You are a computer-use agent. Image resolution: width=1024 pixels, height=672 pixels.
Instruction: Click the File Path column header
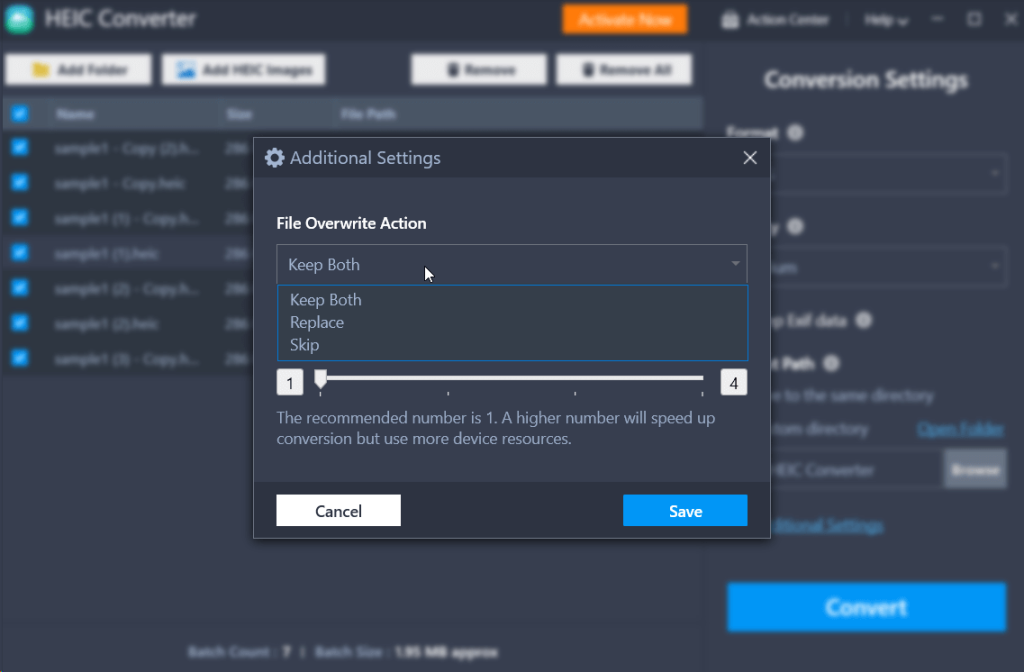(x=368, y=114)
